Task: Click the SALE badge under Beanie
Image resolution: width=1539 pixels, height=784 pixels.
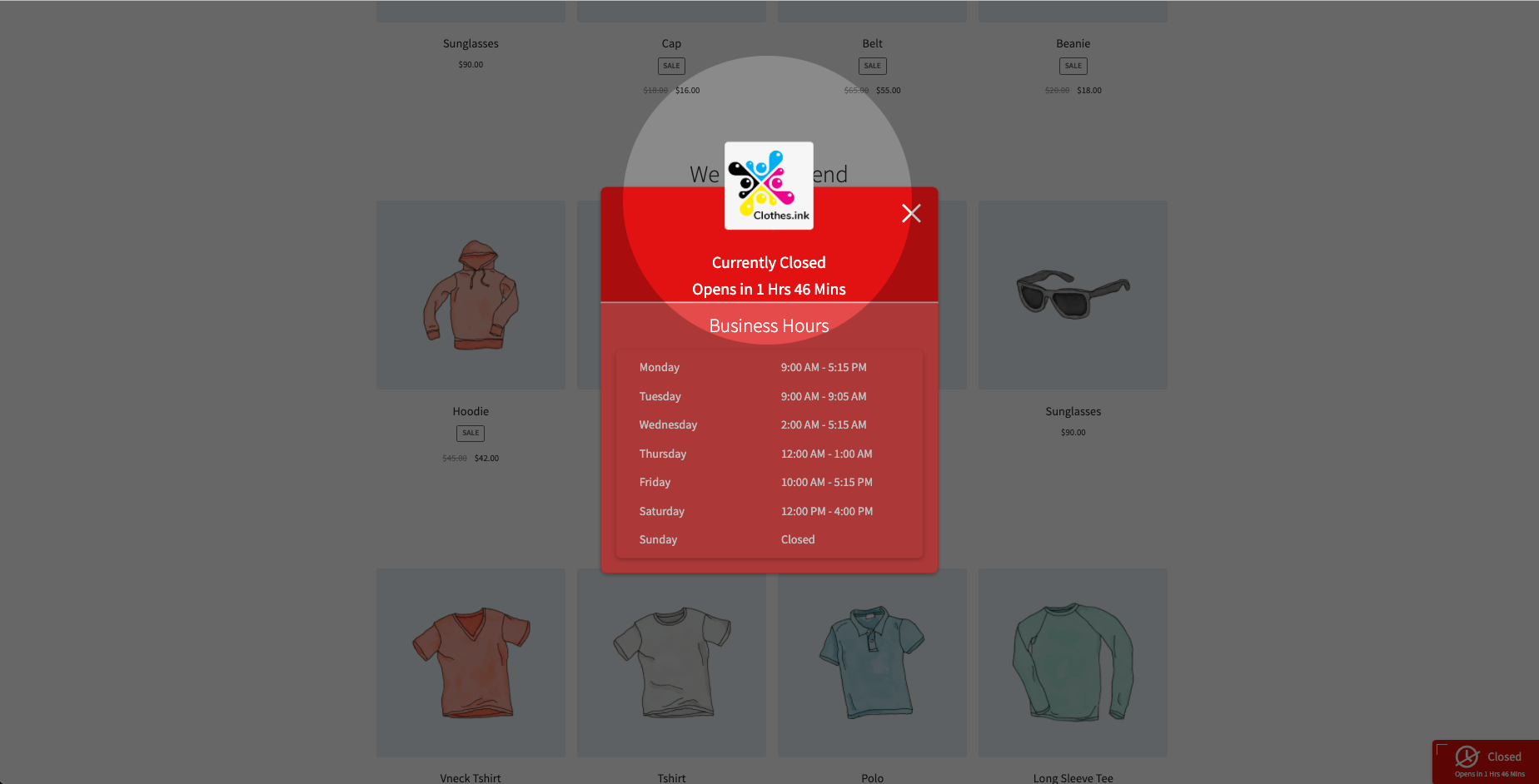Action: 1073,66
